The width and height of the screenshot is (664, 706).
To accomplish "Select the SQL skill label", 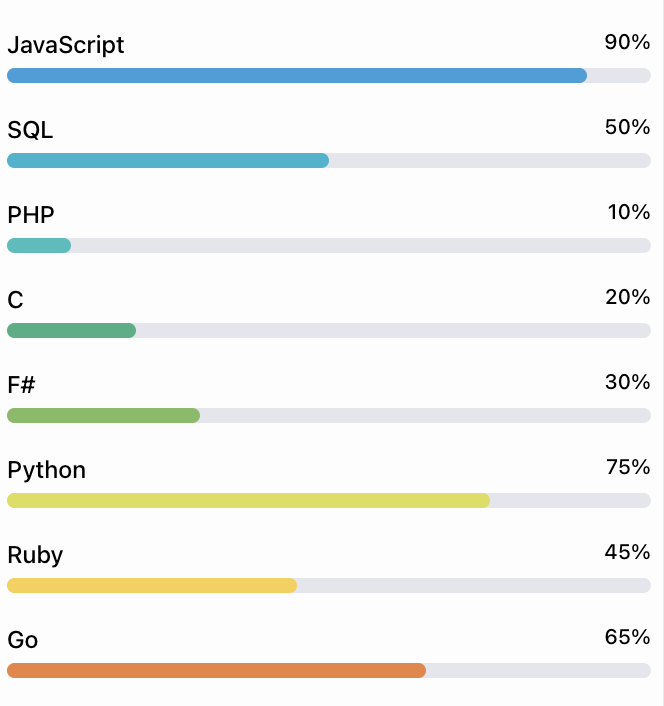I will [30, 131].
